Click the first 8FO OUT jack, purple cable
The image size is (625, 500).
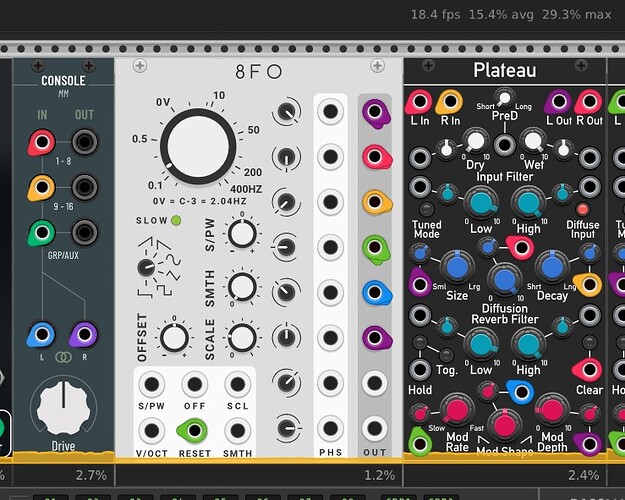(375, 112)
